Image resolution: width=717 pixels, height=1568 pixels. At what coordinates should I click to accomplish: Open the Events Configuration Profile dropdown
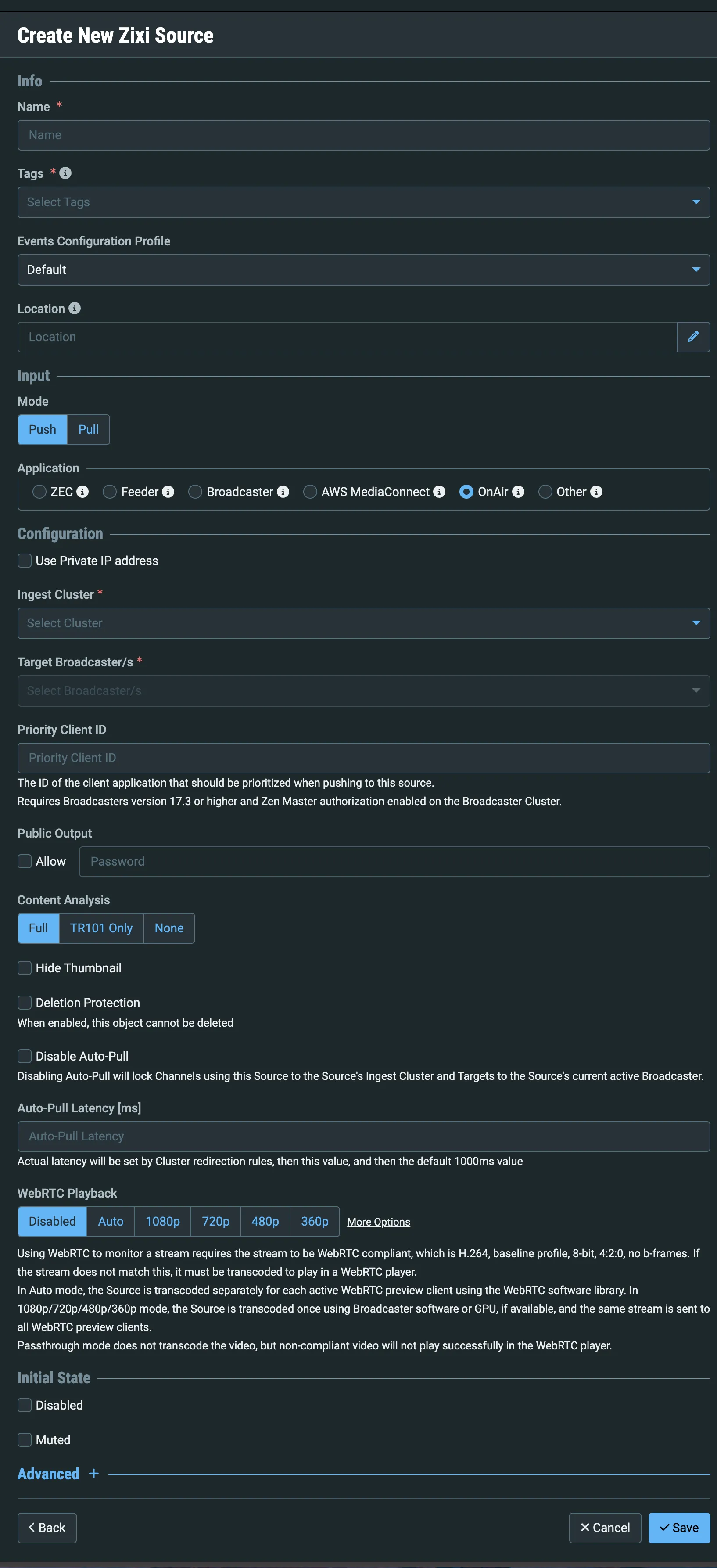(363, 270)
